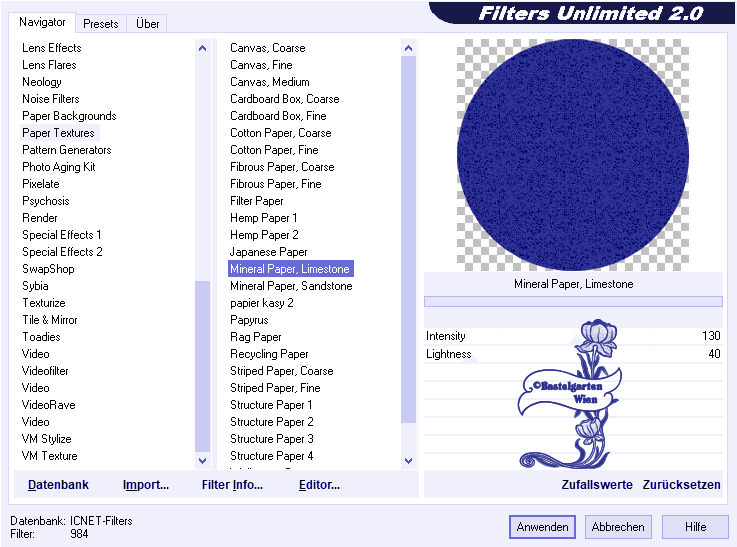
Task: Select Noise Filters category
Action: tap(51, 99)
